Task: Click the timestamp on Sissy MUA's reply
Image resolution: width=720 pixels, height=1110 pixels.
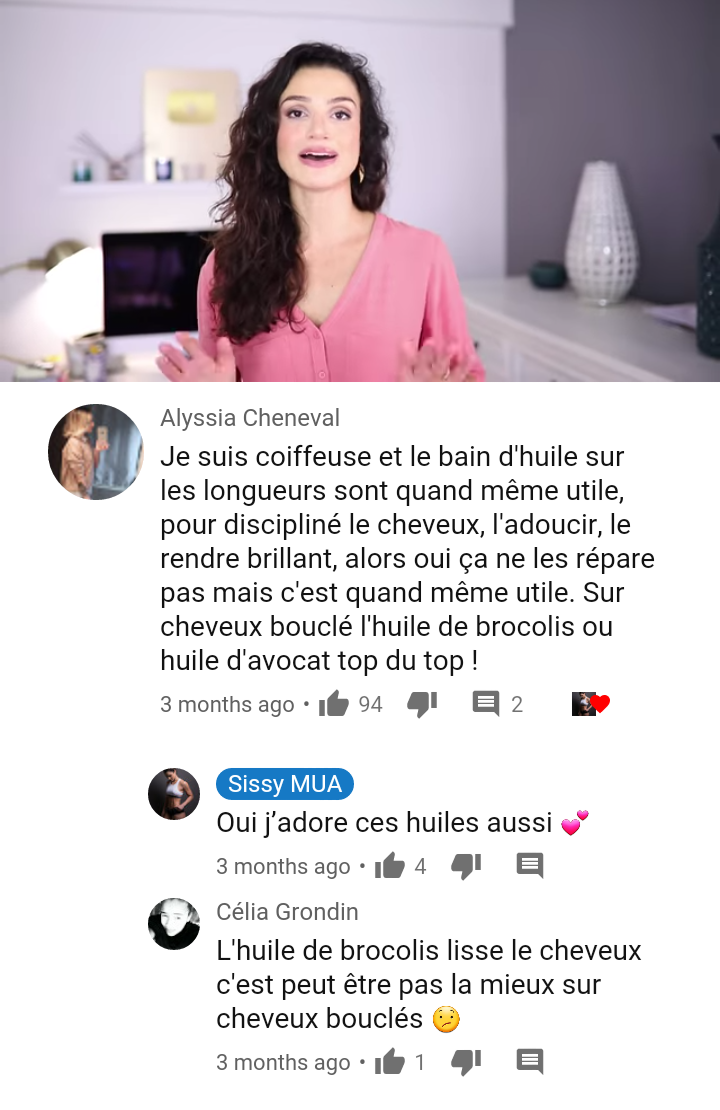Action: (x=283, y=866)
